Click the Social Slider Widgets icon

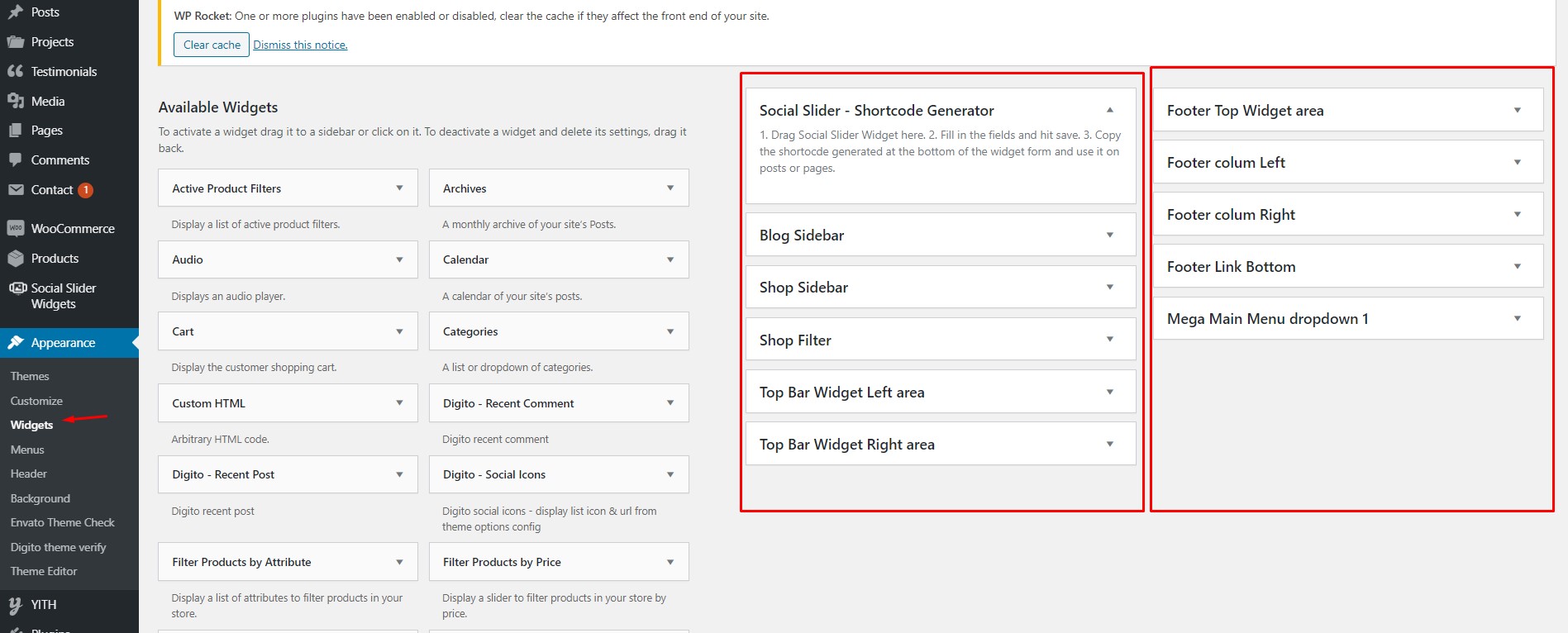17,288
